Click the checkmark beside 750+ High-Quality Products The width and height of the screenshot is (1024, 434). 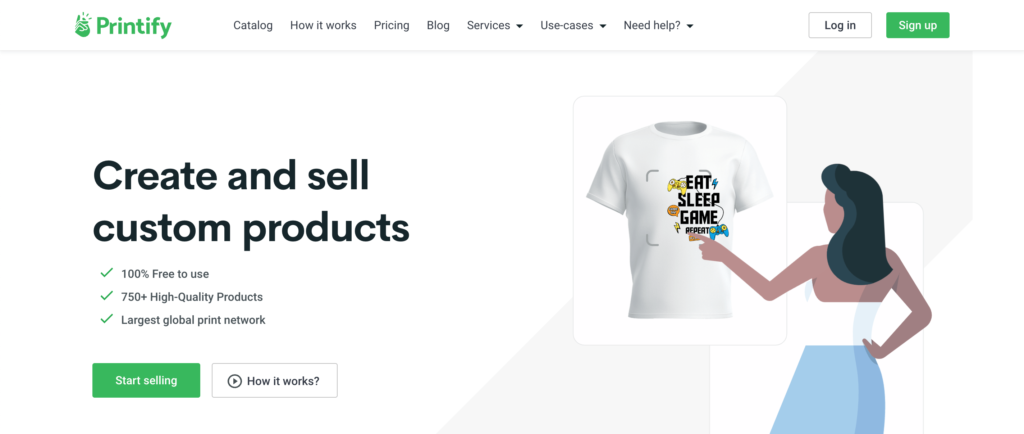click(106, 296)
